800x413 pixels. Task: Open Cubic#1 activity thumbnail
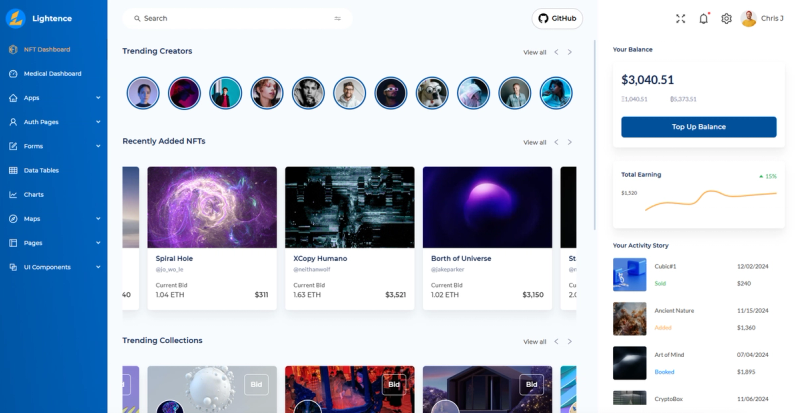(x=630, y=275)
